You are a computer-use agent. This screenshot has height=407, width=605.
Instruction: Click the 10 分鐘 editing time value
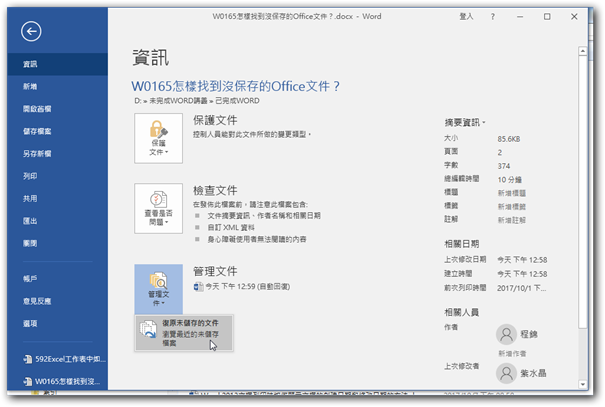(x=509, y=179)
